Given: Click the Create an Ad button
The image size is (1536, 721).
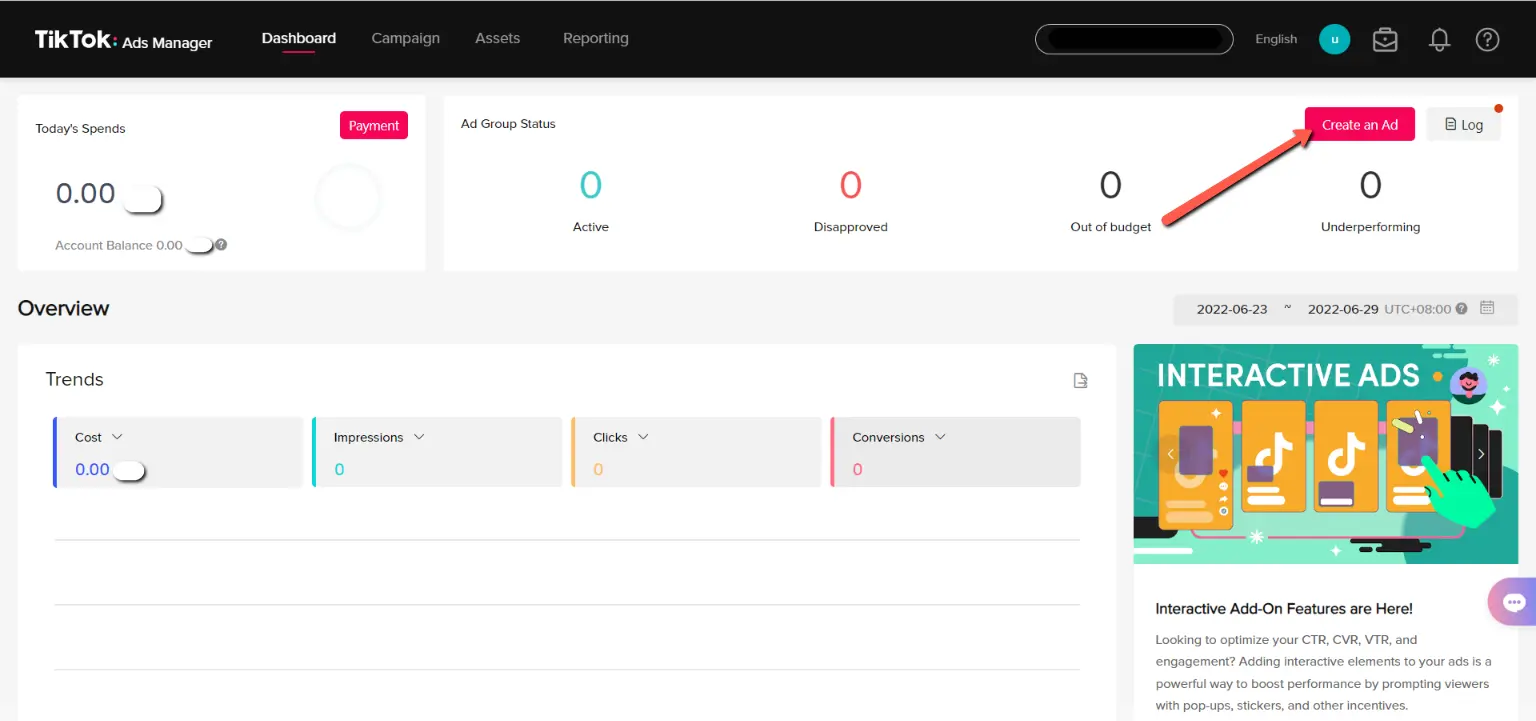Looking at the screenshot, I should tap(1359, 125).
